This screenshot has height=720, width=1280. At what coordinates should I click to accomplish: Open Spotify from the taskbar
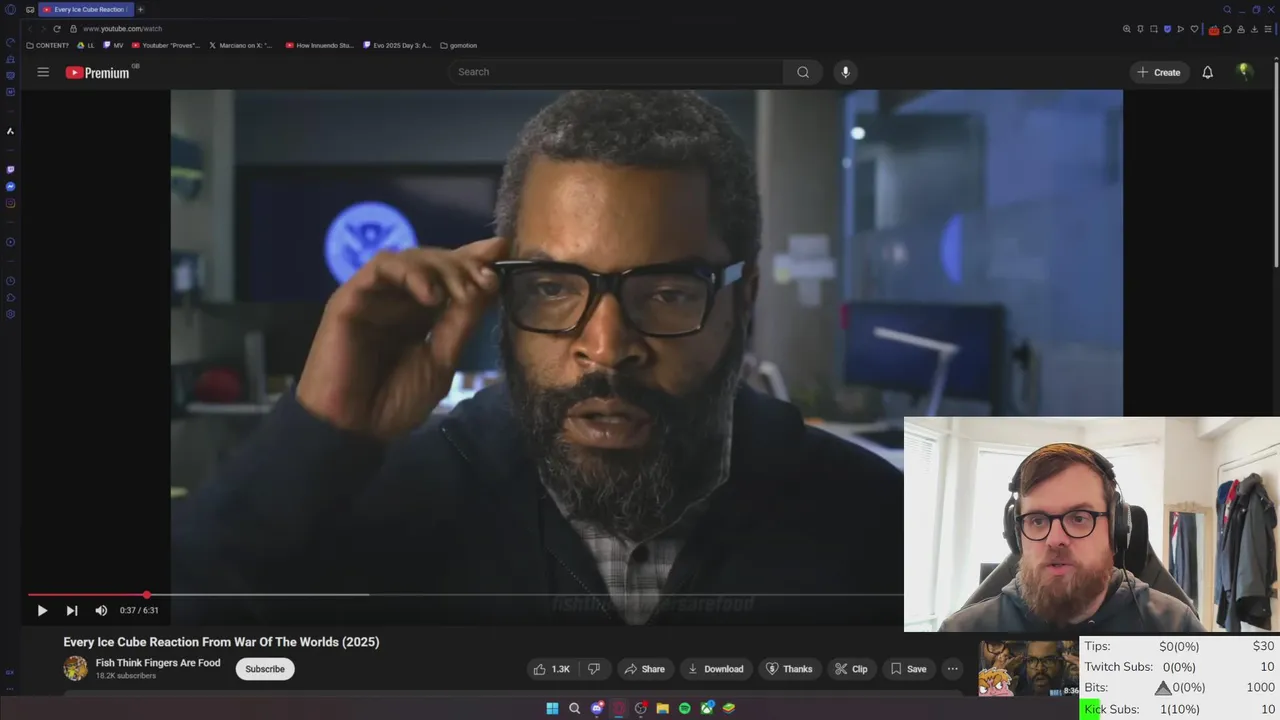pos(684,708)
